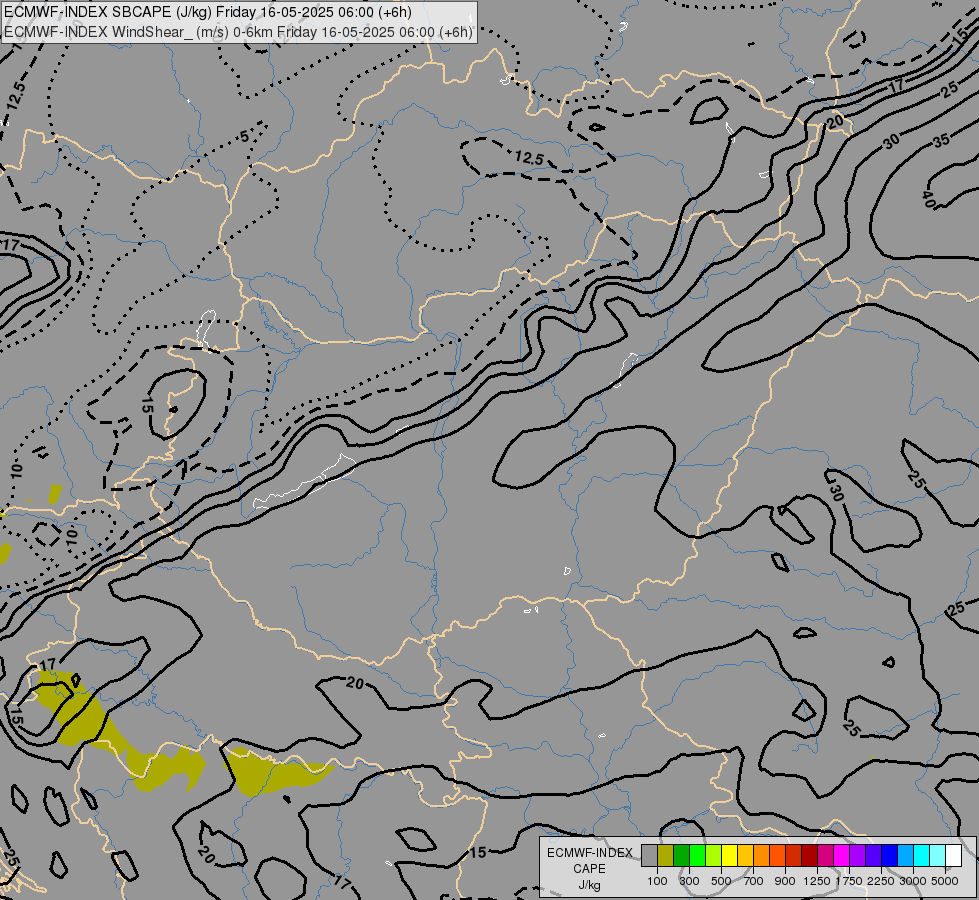The height and width of the screenshot is (900, 979).
Task: Click the pure blue swatch in the CAPE legend
Action: click(x=889, y=855)
